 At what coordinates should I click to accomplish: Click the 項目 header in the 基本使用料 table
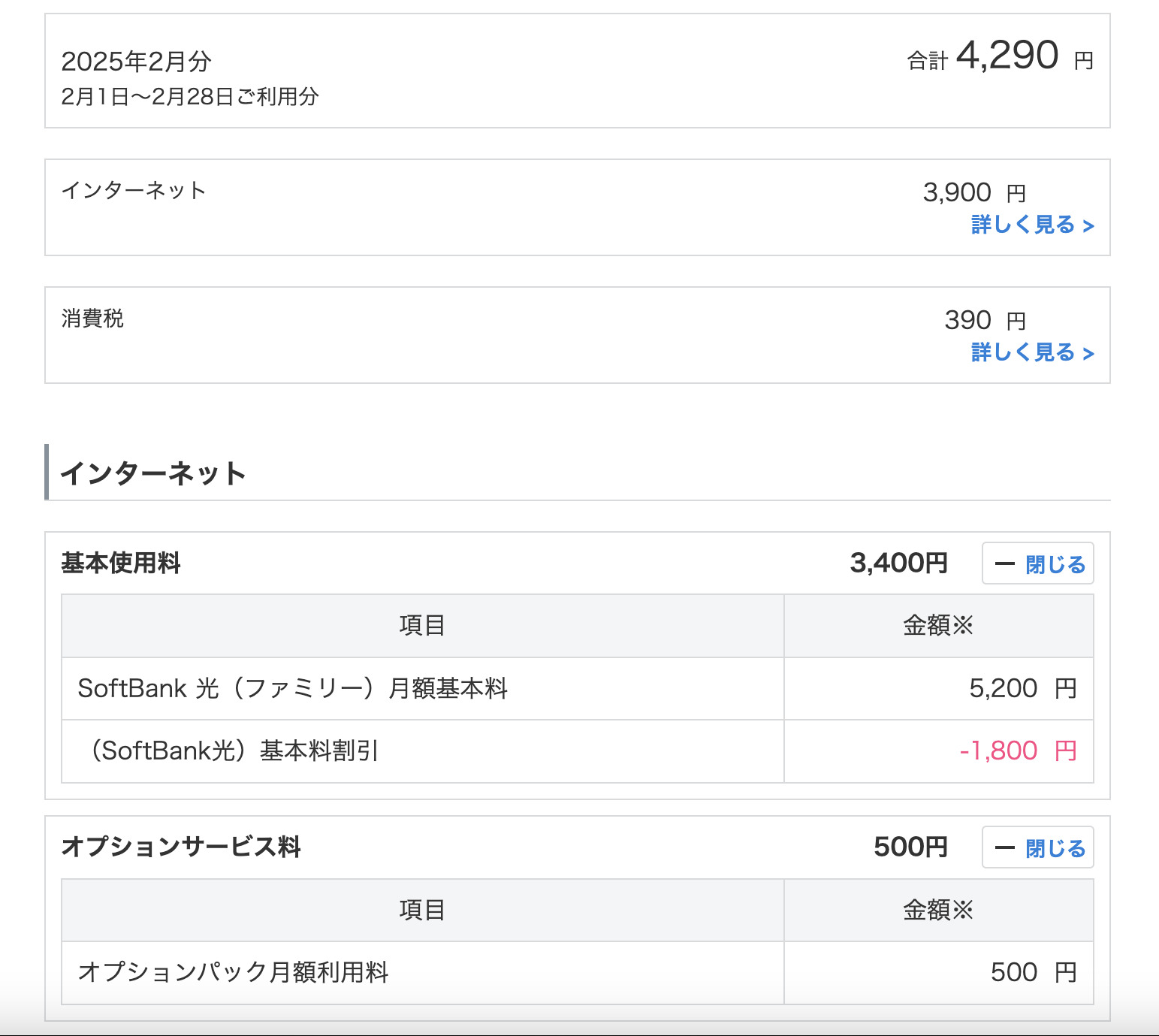pos(422,625)
